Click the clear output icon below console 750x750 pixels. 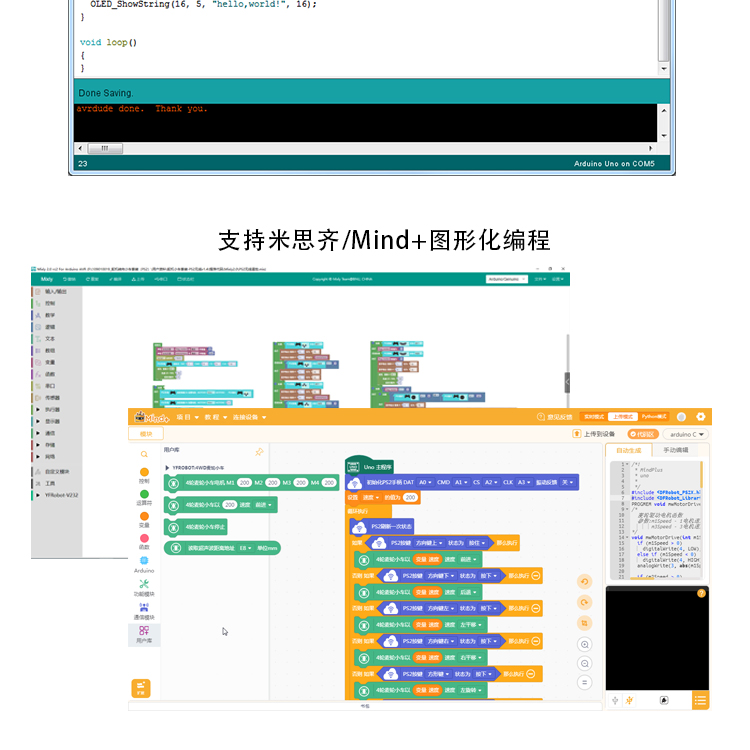(x=664, y=701)
